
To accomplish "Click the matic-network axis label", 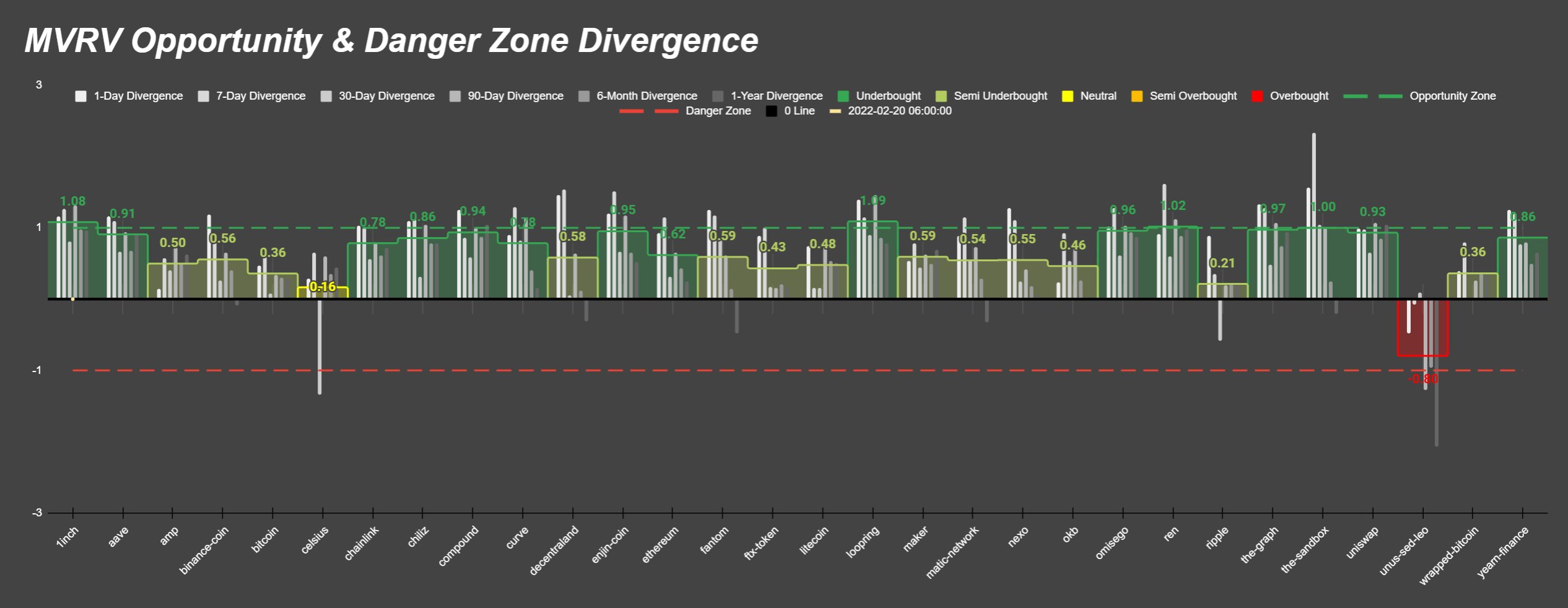I will click(x=952, y=552).
